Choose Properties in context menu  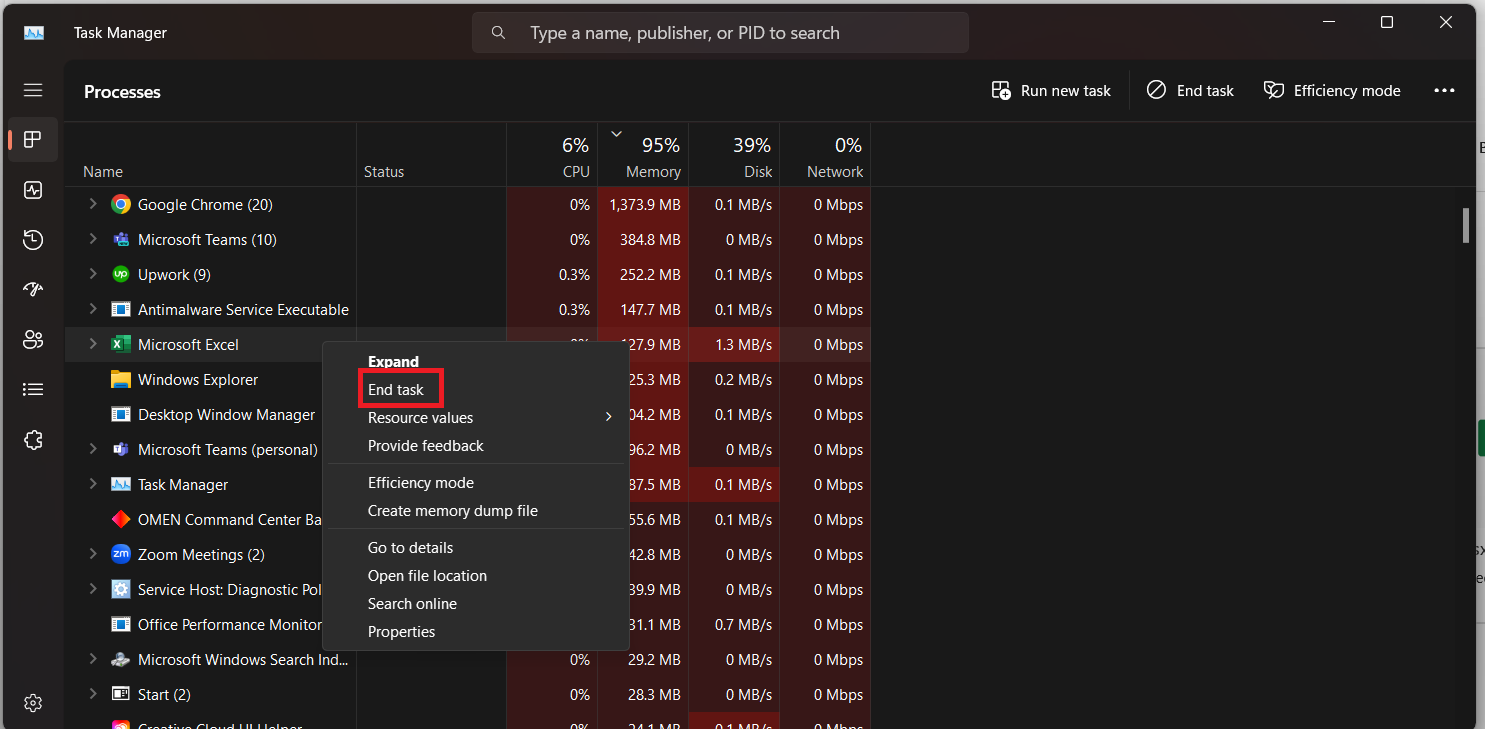coord(474,632)
